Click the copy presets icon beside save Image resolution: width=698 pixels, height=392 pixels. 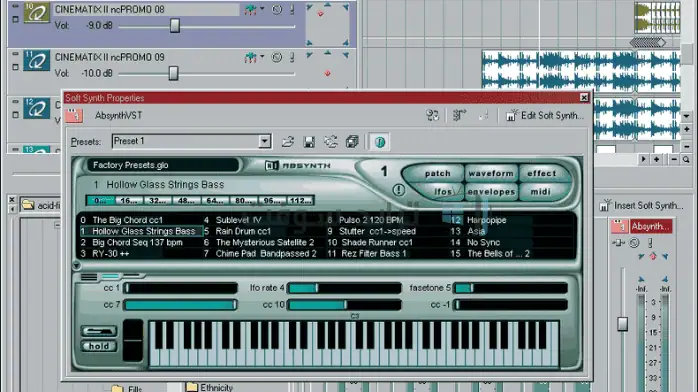[352, 142]
